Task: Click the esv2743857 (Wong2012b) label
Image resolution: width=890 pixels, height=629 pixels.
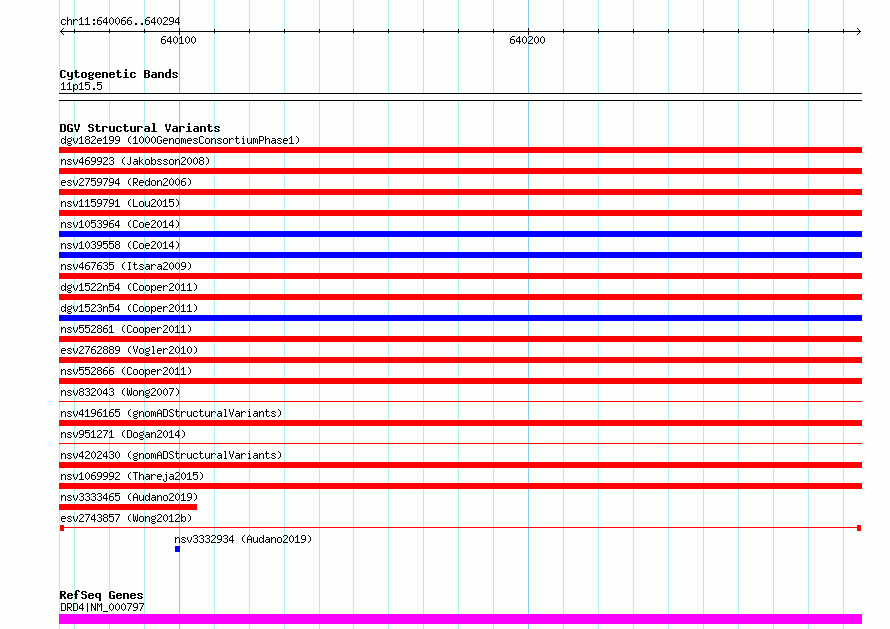Action: (126, 518)
